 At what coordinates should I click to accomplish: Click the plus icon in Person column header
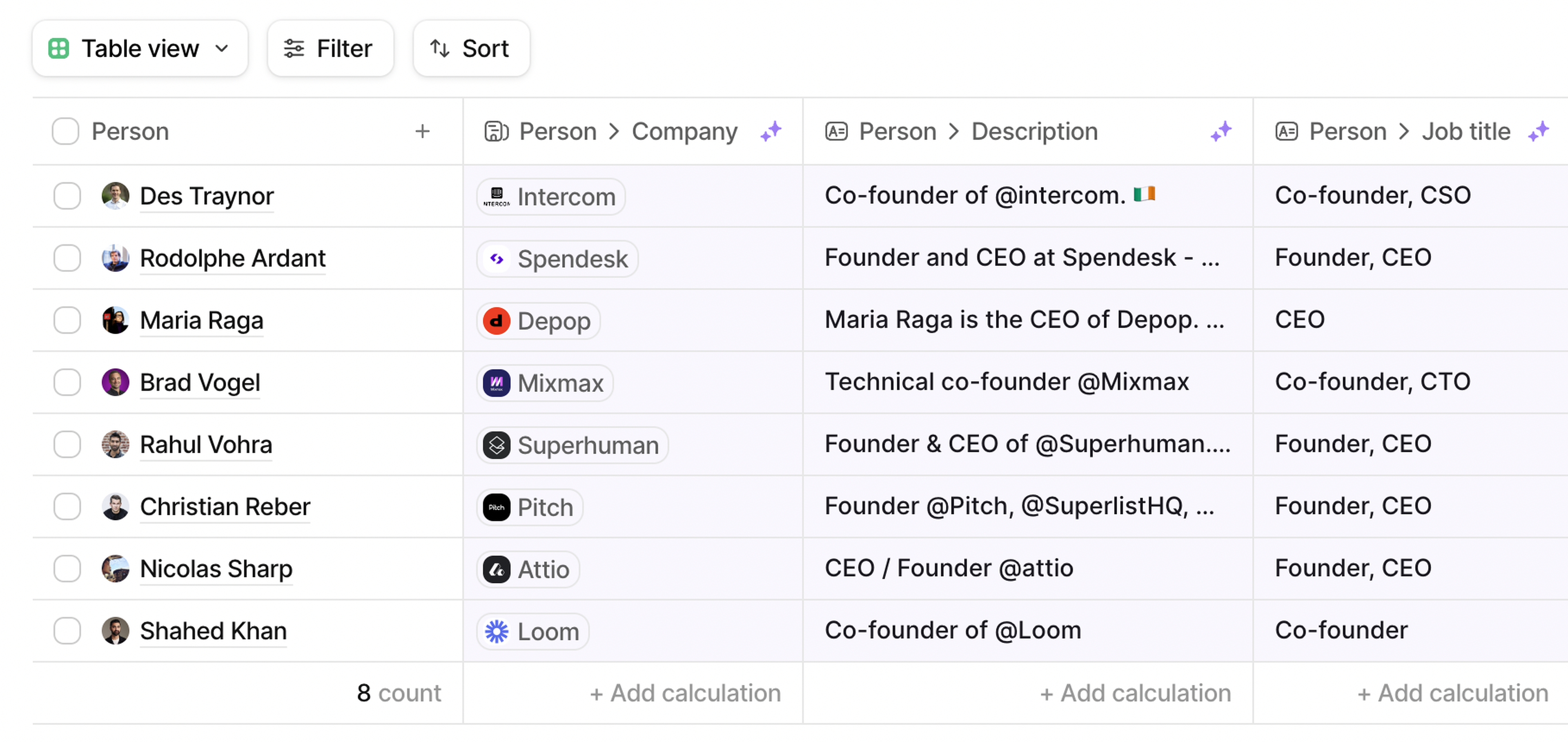(423, 131)
